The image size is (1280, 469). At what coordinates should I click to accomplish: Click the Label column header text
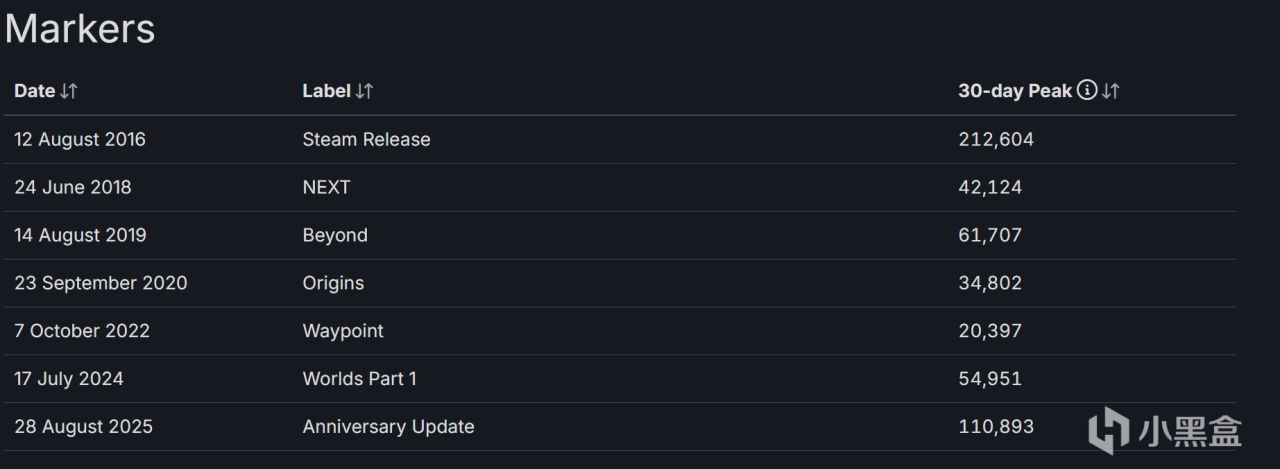326,91
